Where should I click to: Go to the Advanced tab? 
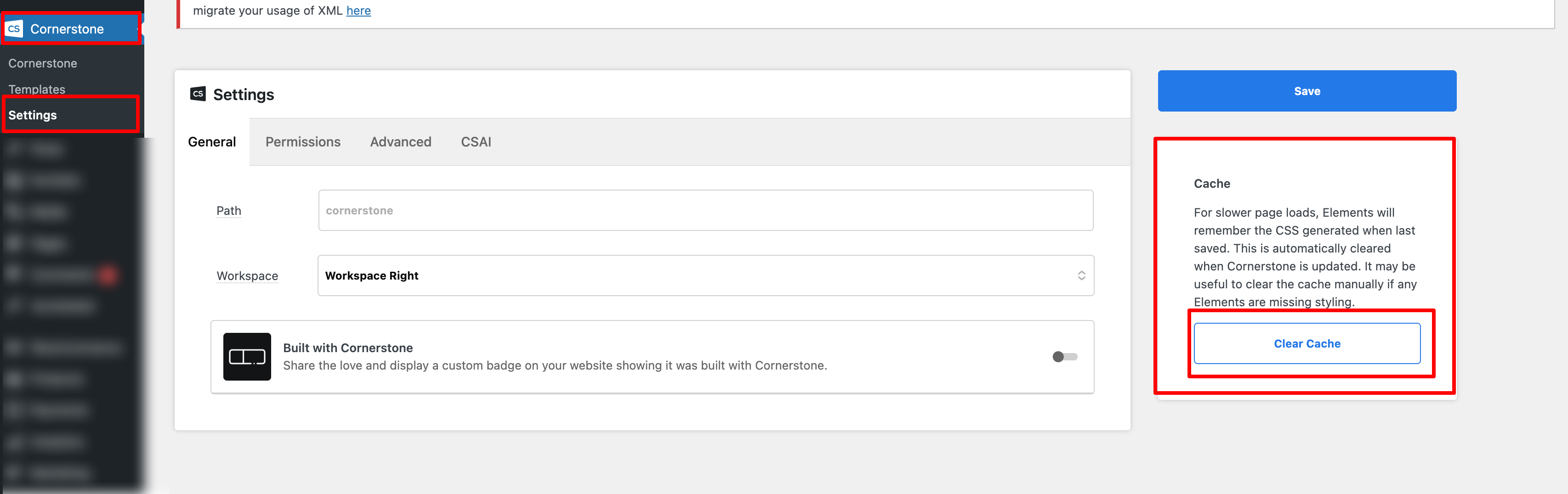[401, 142]
